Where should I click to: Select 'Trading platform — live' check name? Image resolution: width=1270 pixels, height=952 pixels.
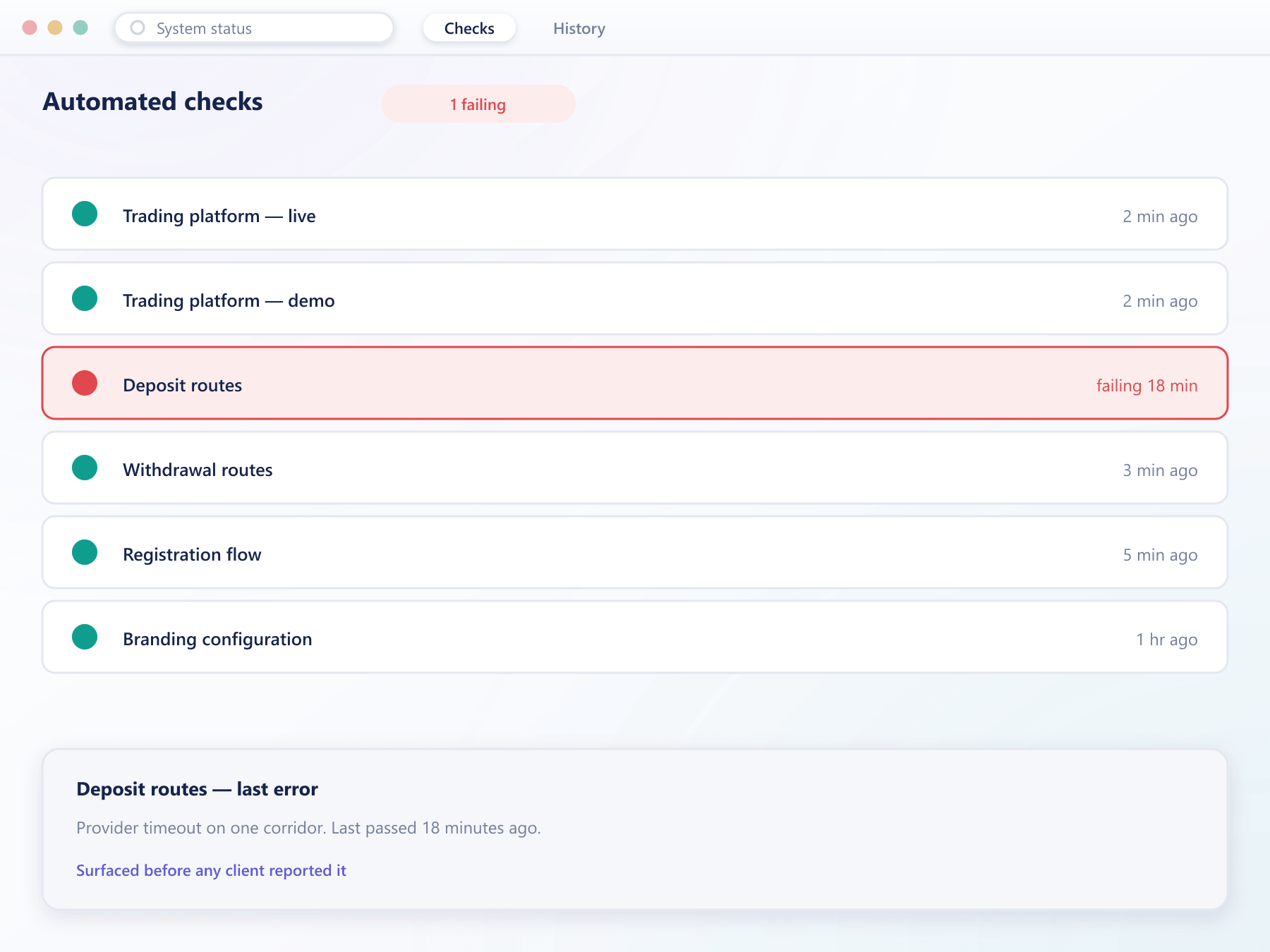pos(219,216)
